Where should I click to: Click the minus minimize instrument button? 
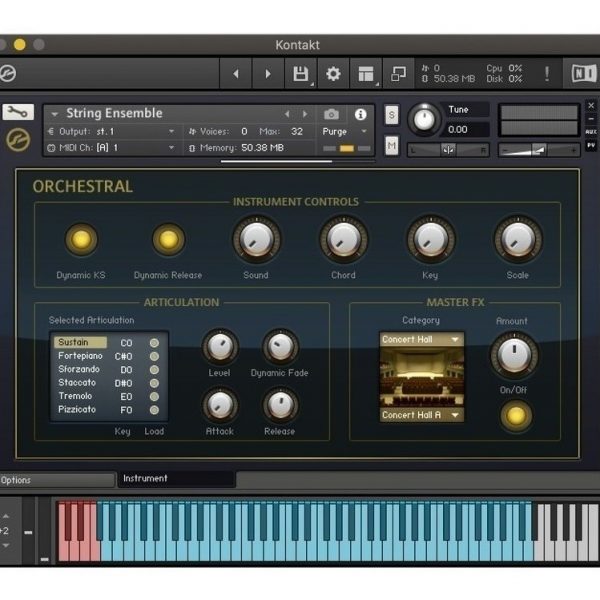[x=591, y=119]
